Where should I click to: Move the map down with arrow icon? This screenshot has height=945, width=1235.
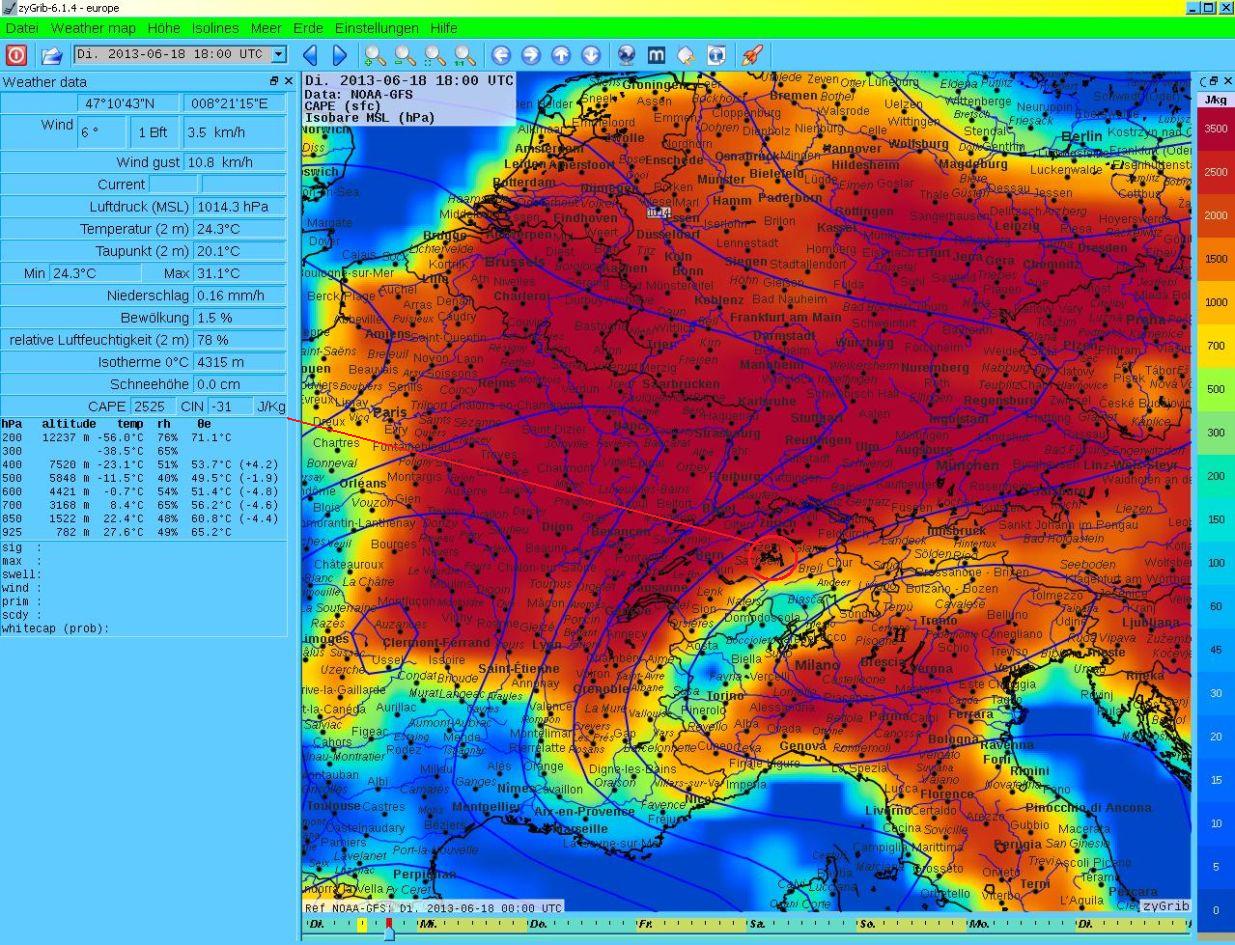[x=591, y=55]
